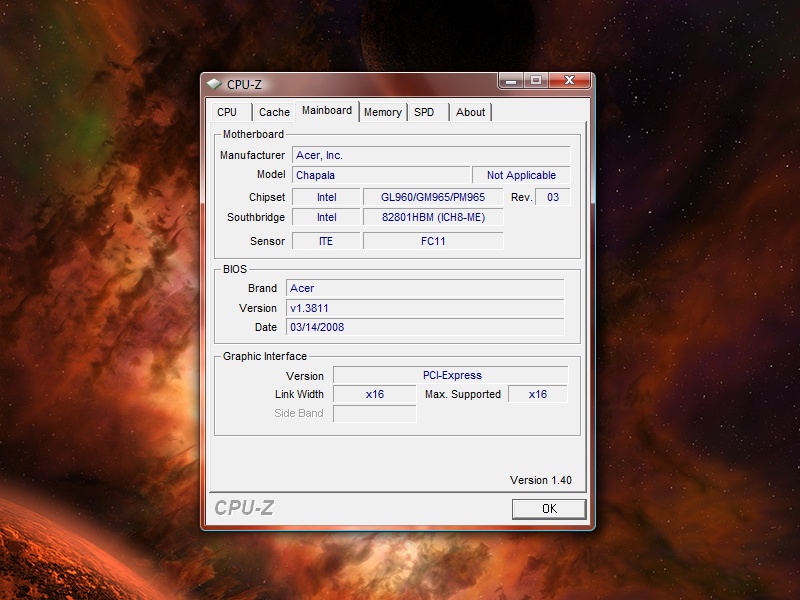Open the Memory tab
This screenshot has height=600, width=800.
click(x=383, y=112)
